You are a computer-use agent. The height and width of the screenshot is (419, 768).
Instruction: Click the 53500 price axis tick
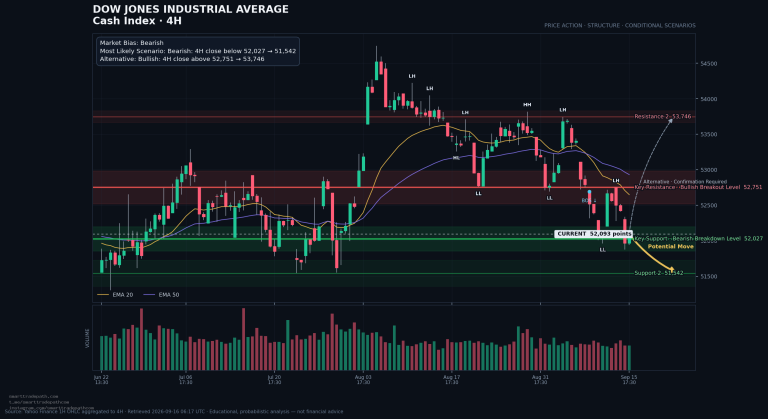[x=709, y=134]
